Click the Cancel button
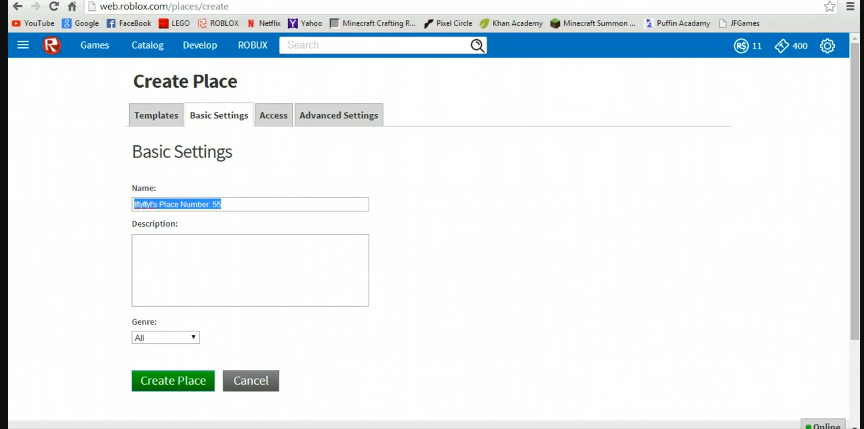This screenshot has width=864, height=429. (x=251, y=381)
